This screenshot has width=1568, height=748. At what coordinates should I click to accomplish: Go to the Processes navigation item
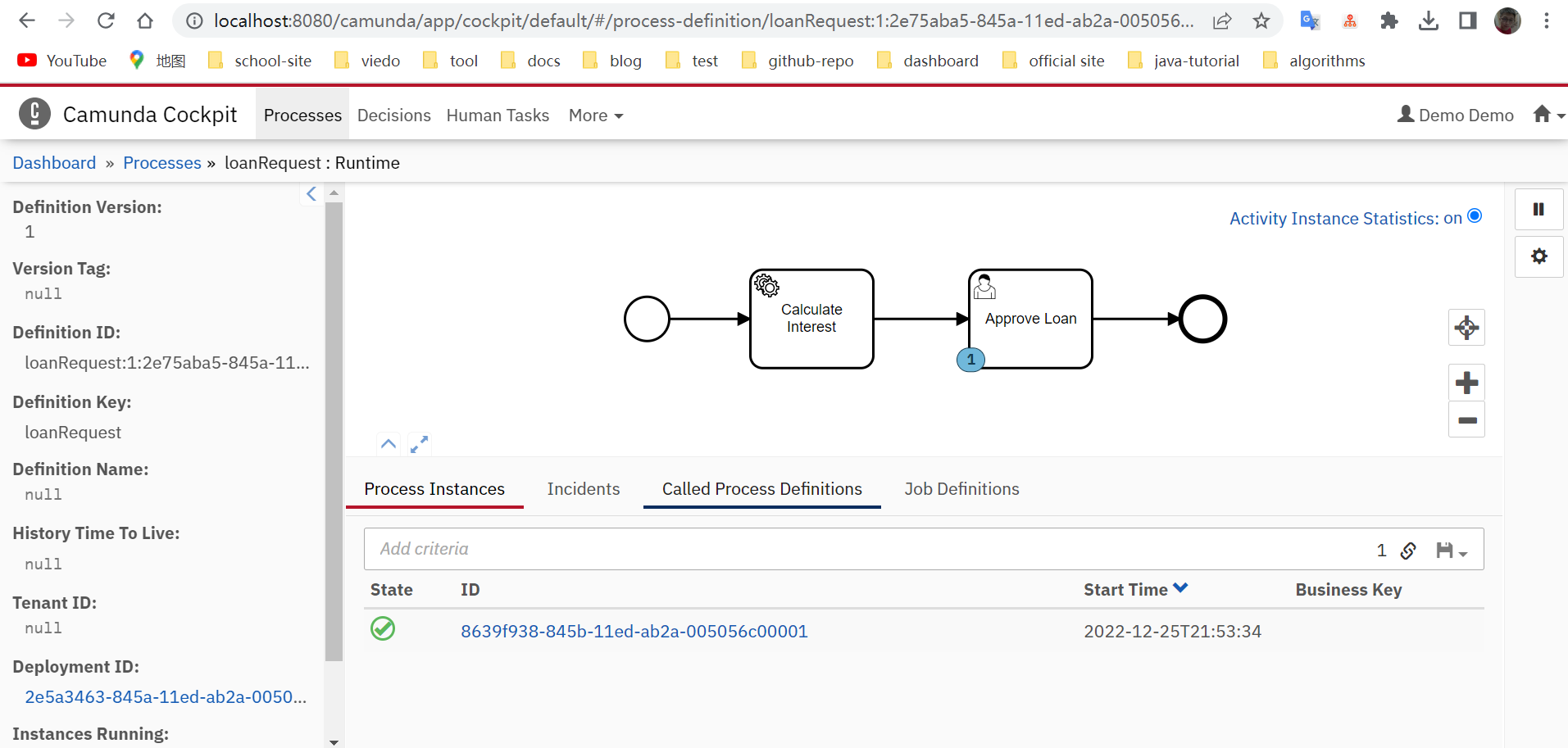(302, 116)
